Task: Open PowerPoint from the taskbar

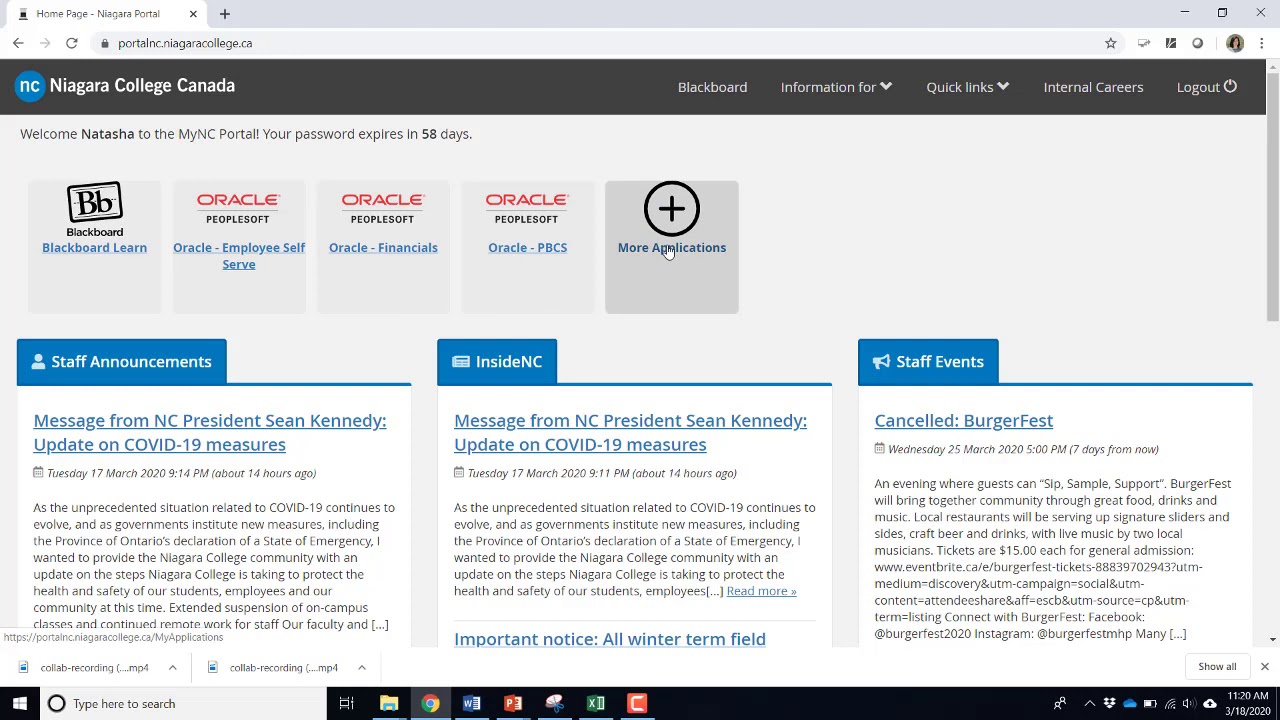Action: 513,703
